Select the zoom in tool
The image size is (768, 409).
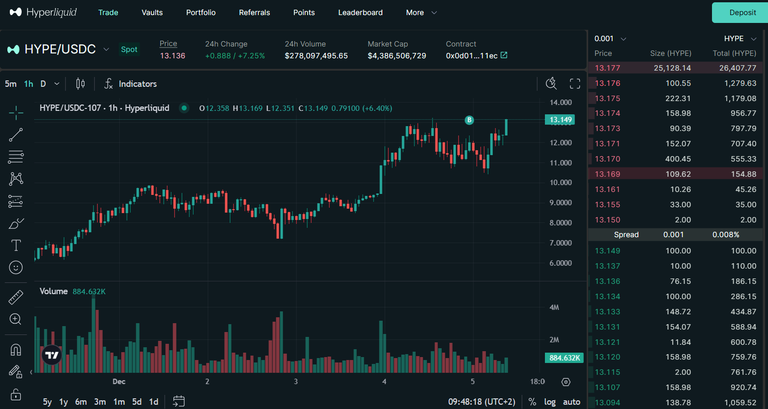[x=16, y=319]
